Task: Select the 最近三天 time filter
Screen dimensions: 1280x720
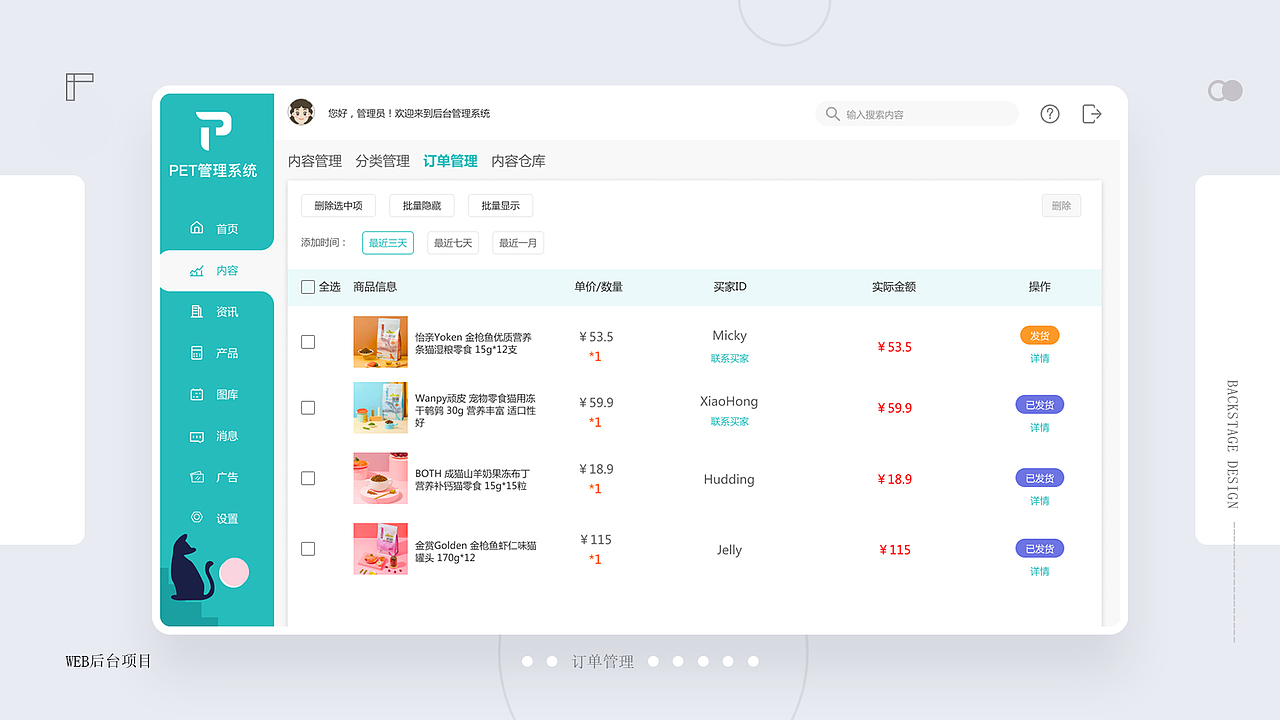Action: (x=388, y=243)
